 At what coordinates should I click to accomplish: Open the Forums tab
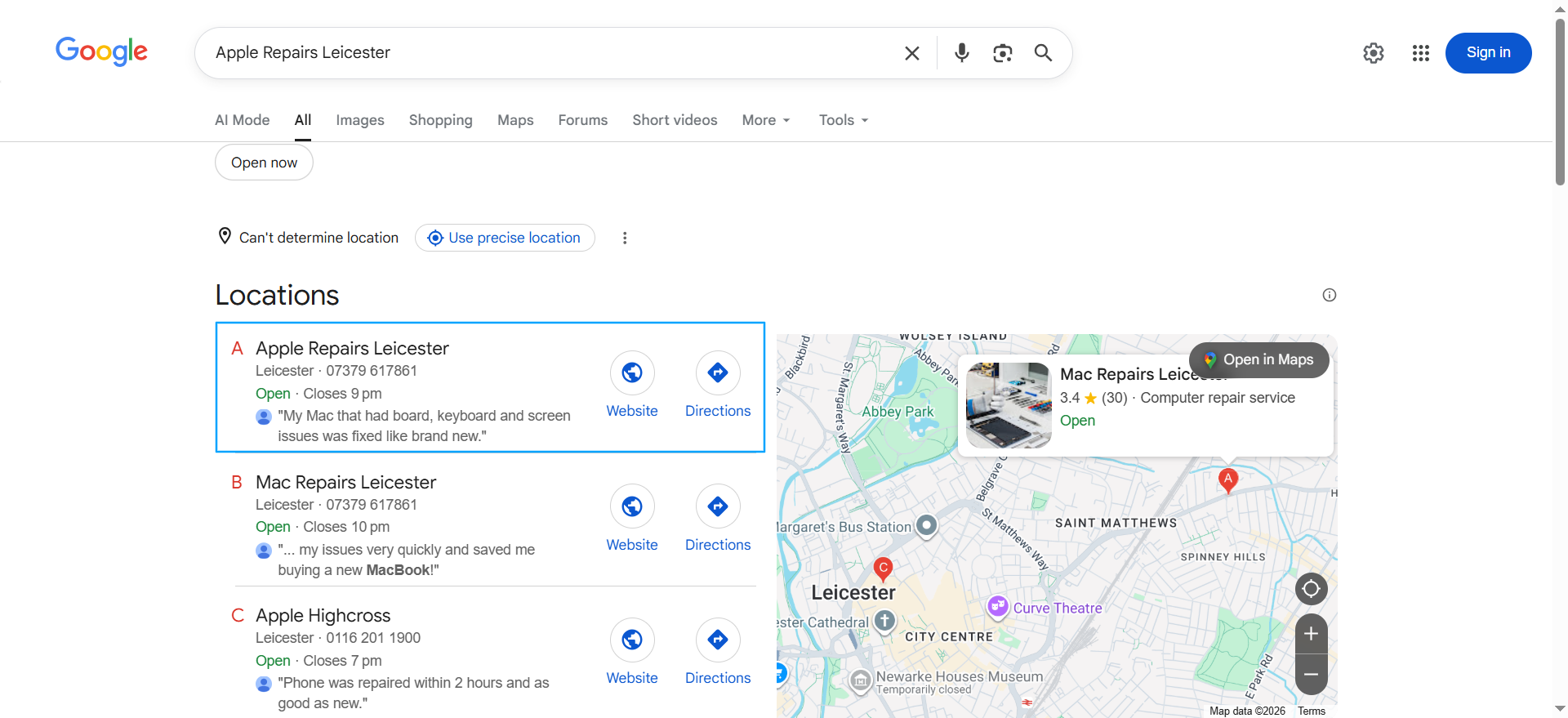click(x=583, y=120)
